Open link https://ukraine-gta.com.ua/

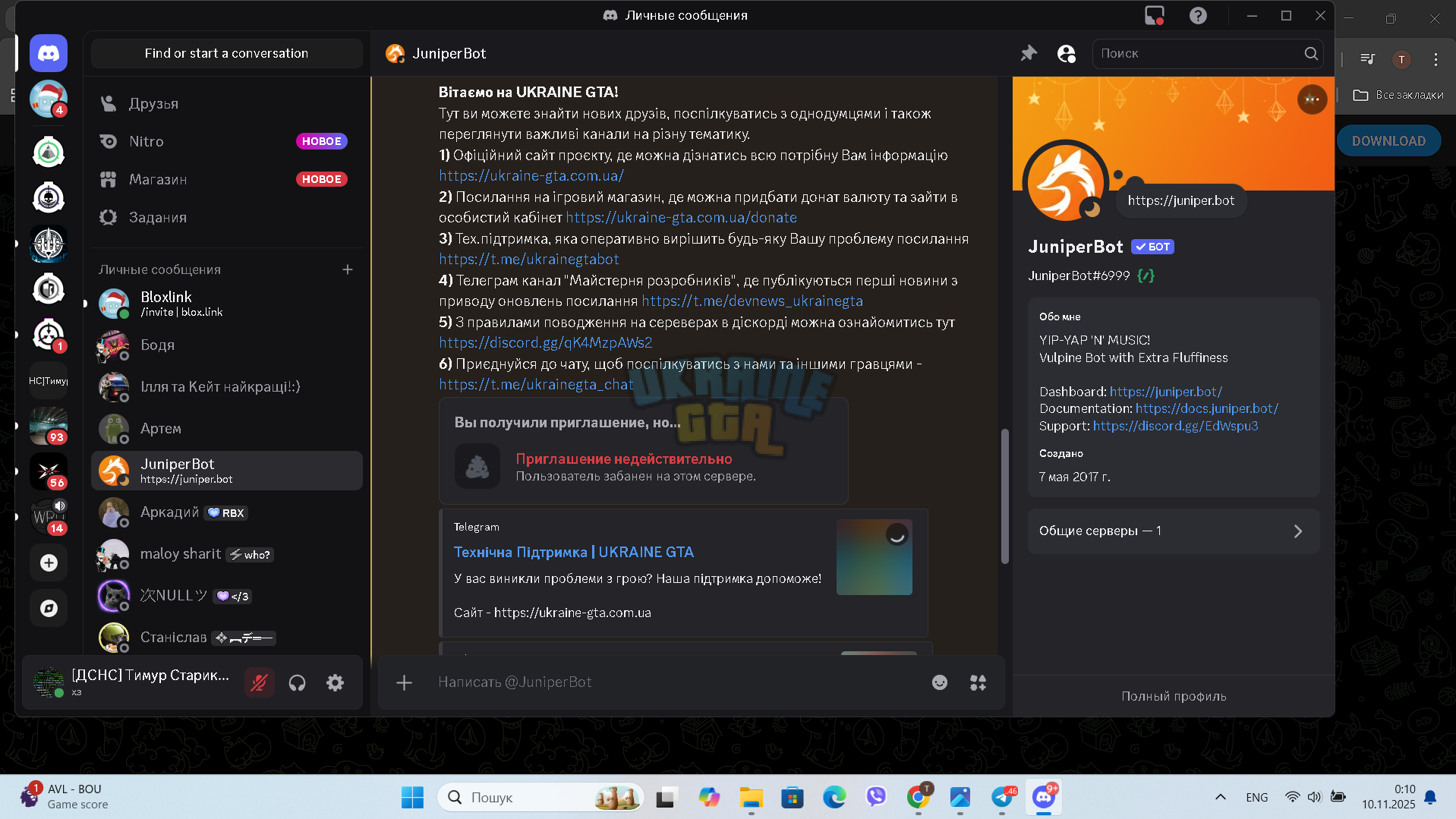(x=531, y=176)
